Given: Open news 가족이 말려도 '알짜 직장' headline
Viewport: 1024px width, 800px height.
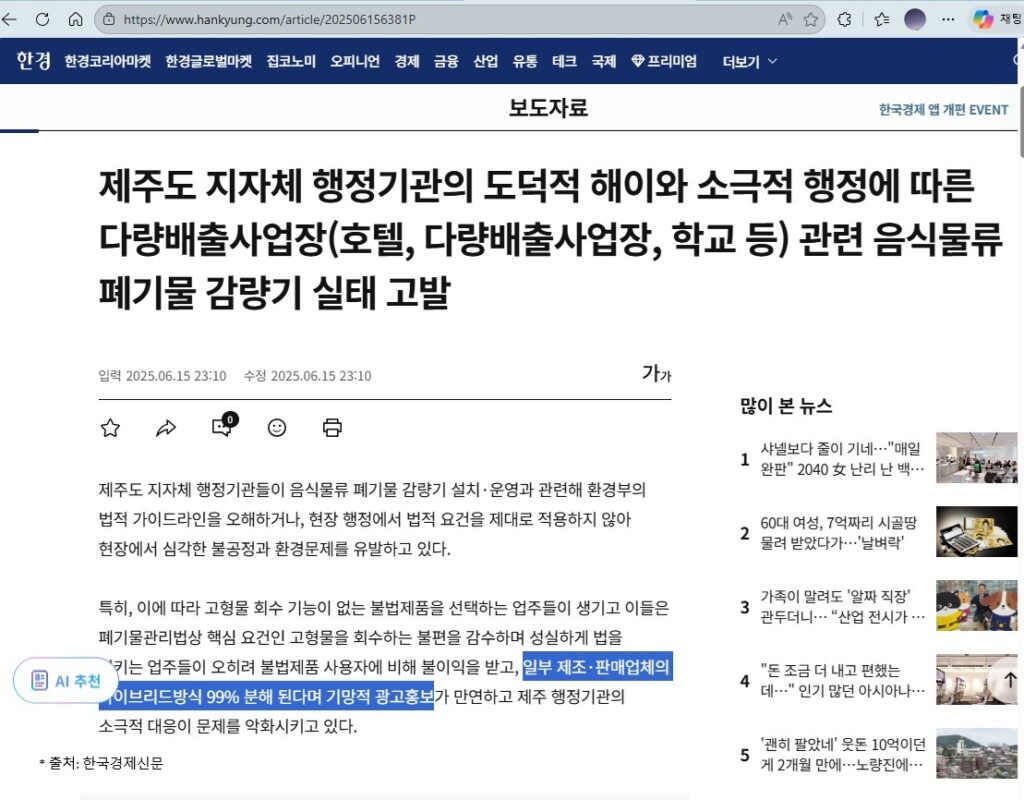Looking at the screenshot, I should point(842,606).
